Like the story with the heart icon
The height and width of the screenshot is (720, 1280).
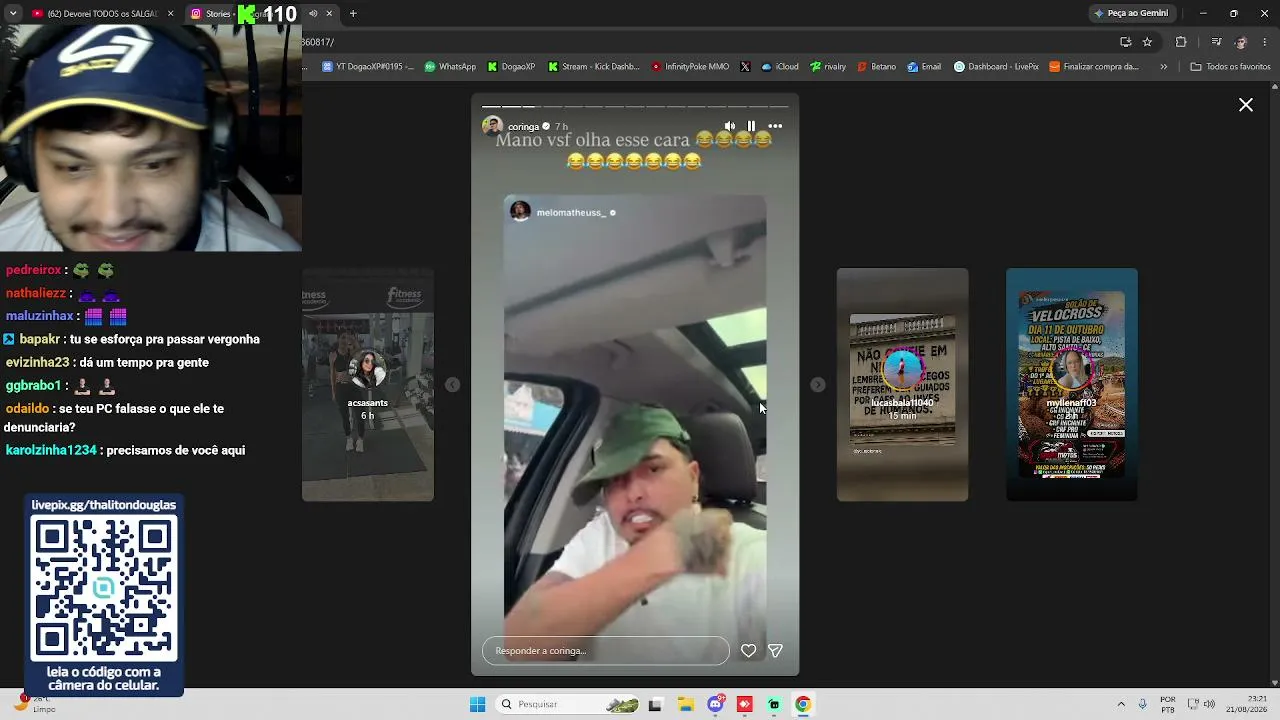(x=748, y=651)
